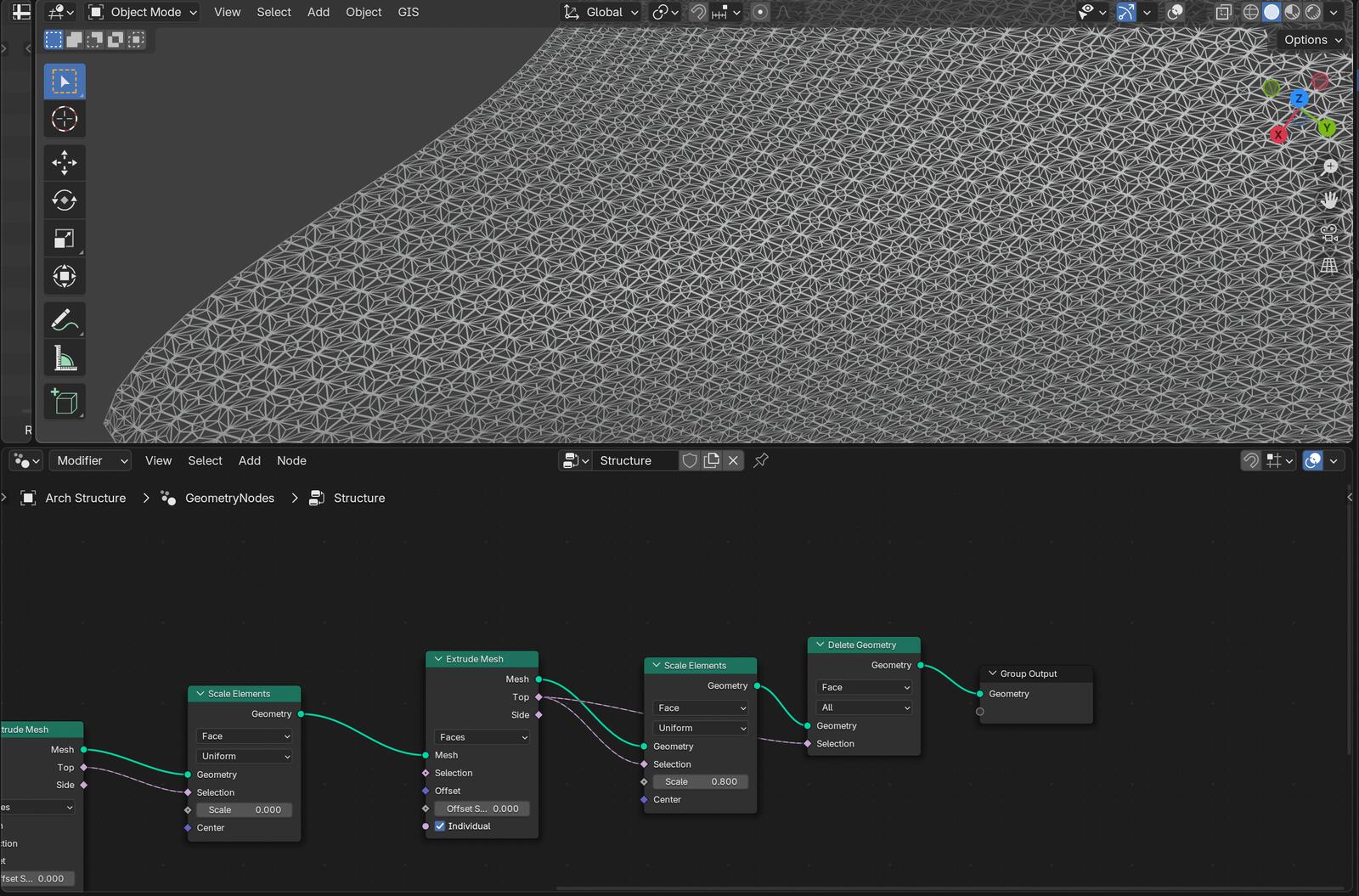
Task: Pin the Structure node tree
Action: tap(761, 460)
